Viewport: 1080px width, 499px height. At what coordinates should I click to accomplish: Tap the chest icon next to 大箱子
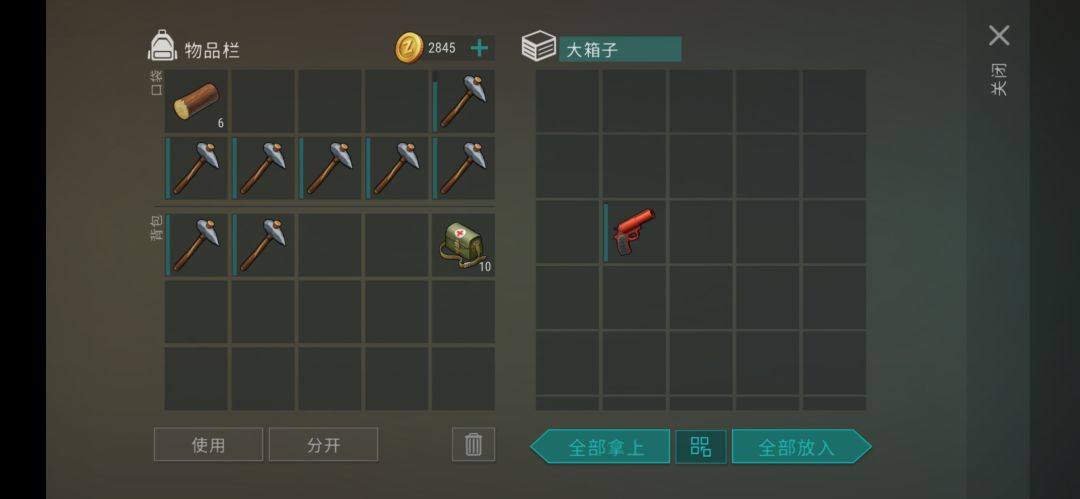pos(539,47)
